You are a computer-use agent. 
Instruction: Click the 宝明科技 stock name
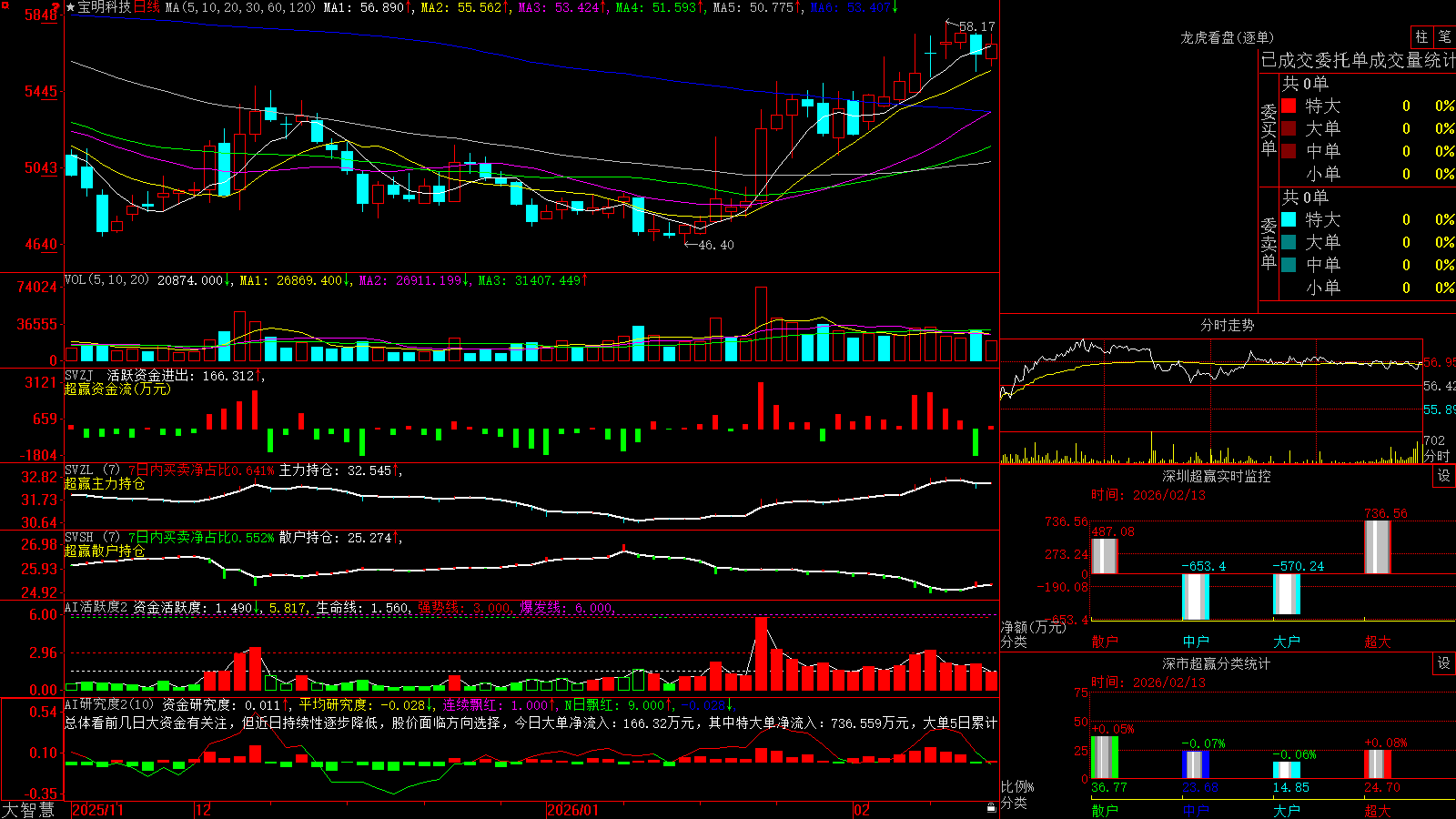(x=105, y=7)
